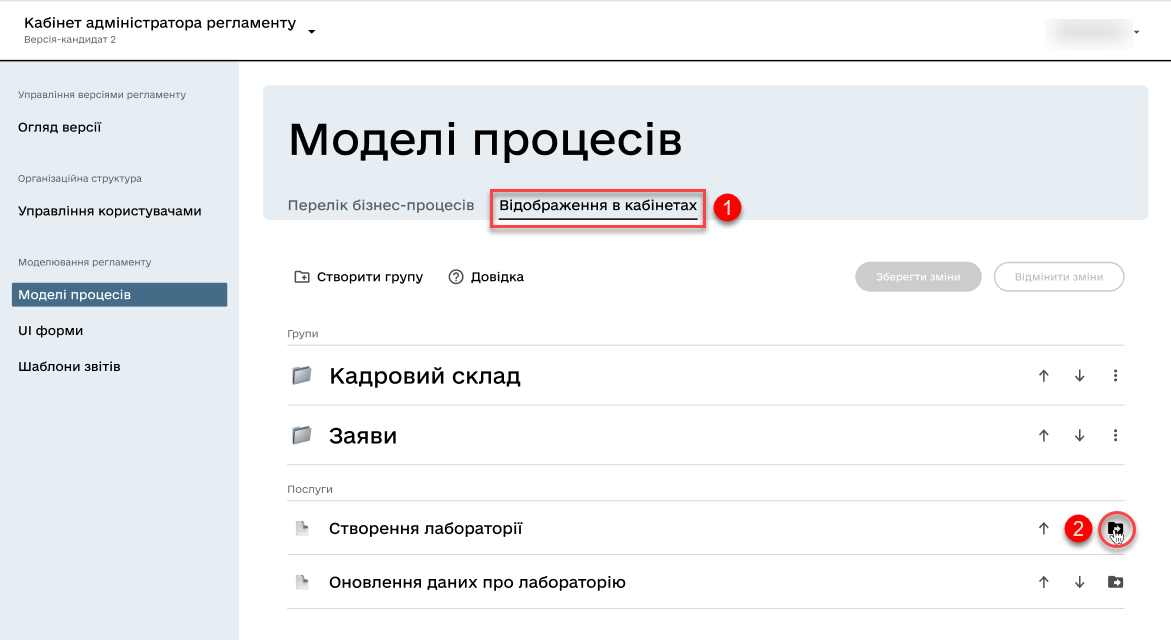Add Створення лабораторії to a group
This screenshot has height=640, width=1171.
(x=1115, y=528)
